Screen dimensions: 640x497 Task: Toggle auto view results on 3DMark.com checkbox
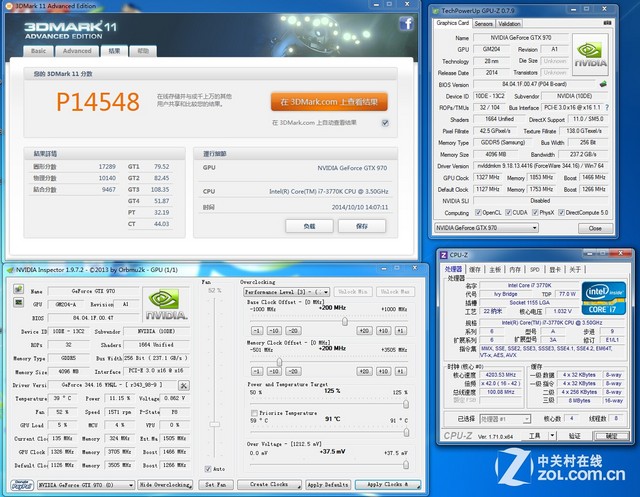385,123
